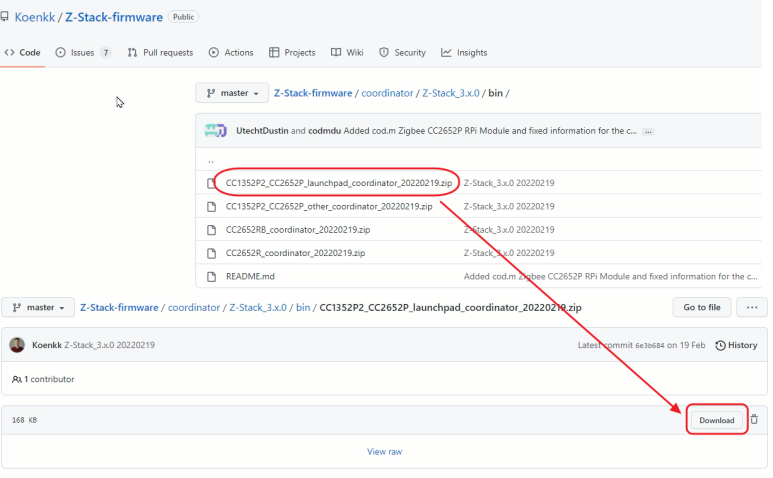Open the UtechtDustin author link
This screenshot has height=478, width=773.
click(262, 131)
